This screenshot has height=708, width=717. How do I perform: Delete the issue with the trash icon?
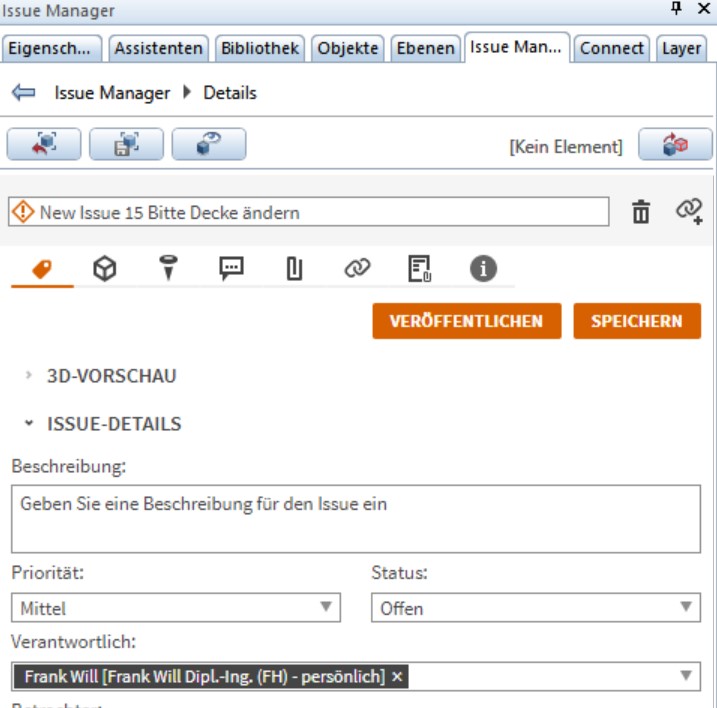[x=641, y=212]
